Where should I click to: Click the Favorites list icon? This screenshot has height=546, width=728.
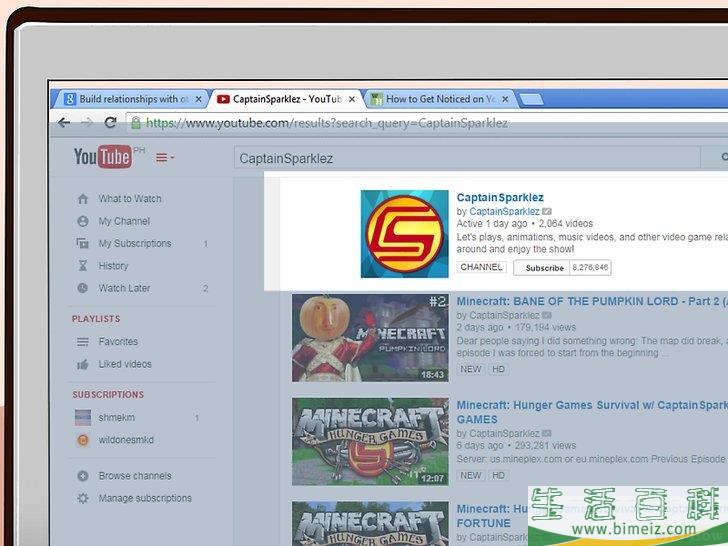(83, 342)
